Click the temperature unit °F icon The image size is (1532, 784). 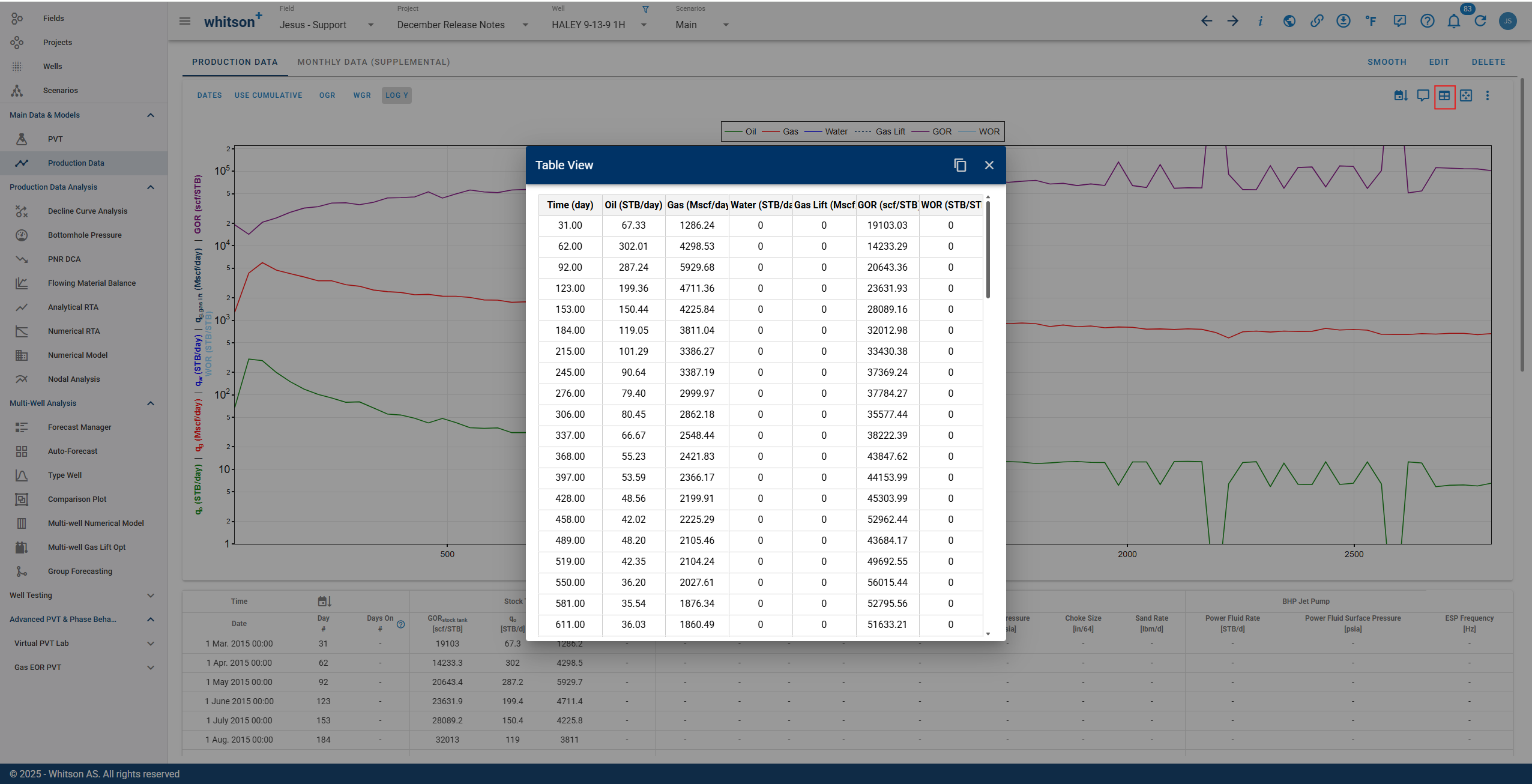click(x=1371, y=21)
